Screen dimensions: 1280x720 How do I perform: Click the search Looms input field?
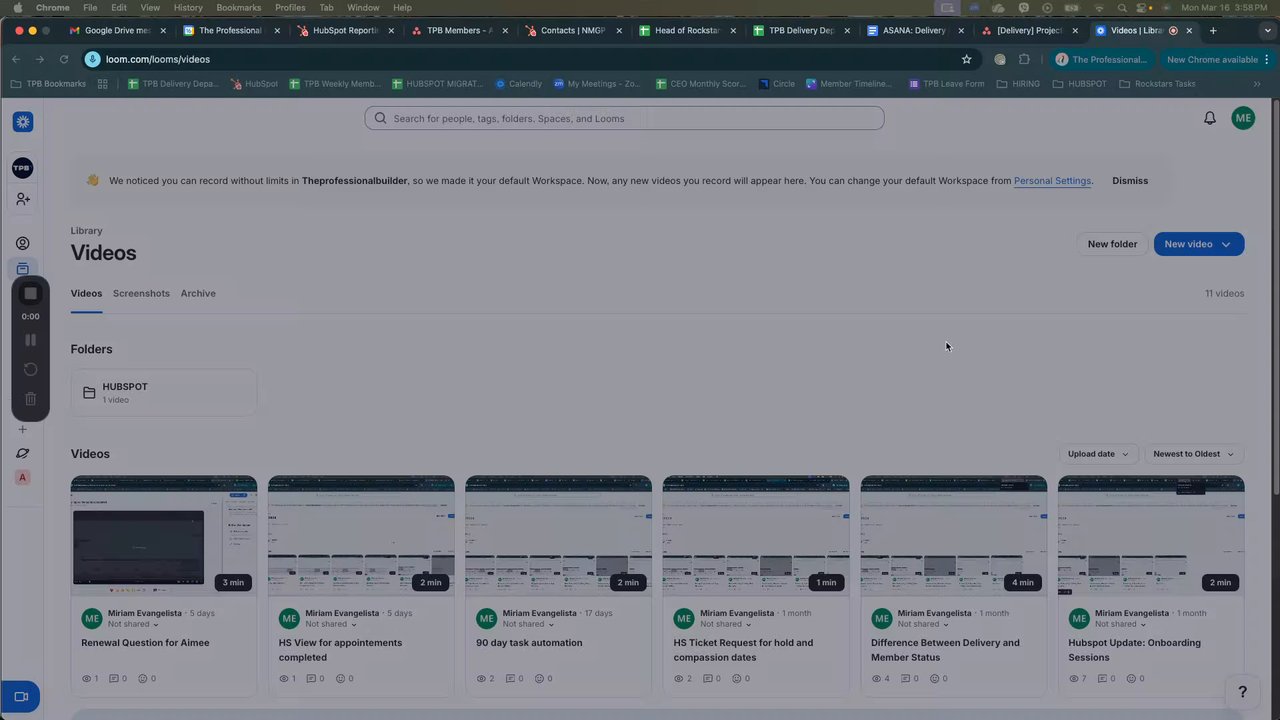pyautogui.click(x=624, y=118)
